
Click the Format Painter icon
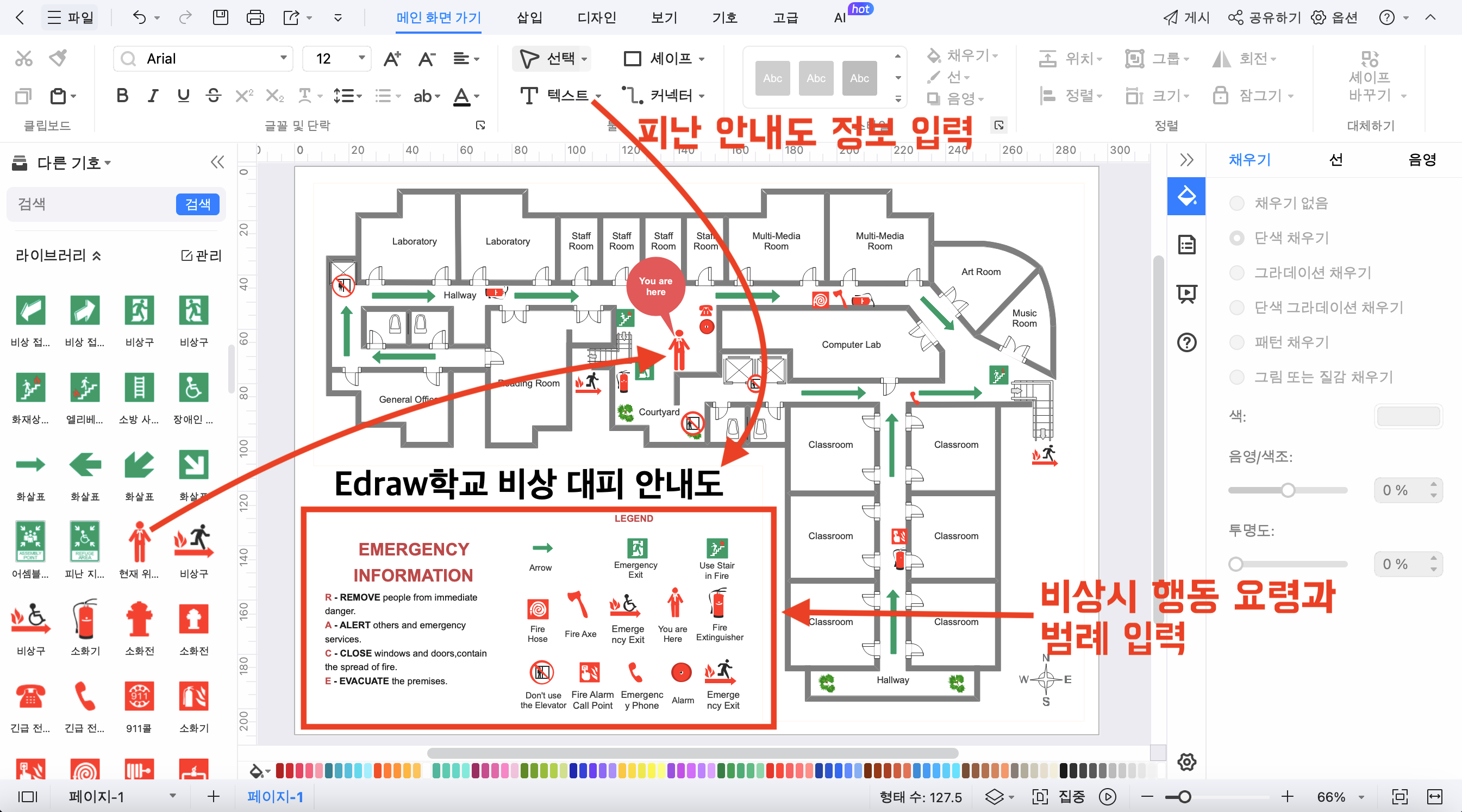tap(59, 59)
